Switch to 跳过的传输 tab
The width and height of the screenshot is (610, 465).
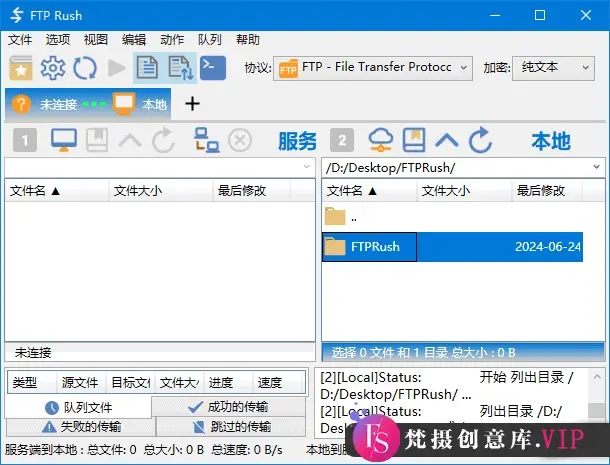coord(231,427)
